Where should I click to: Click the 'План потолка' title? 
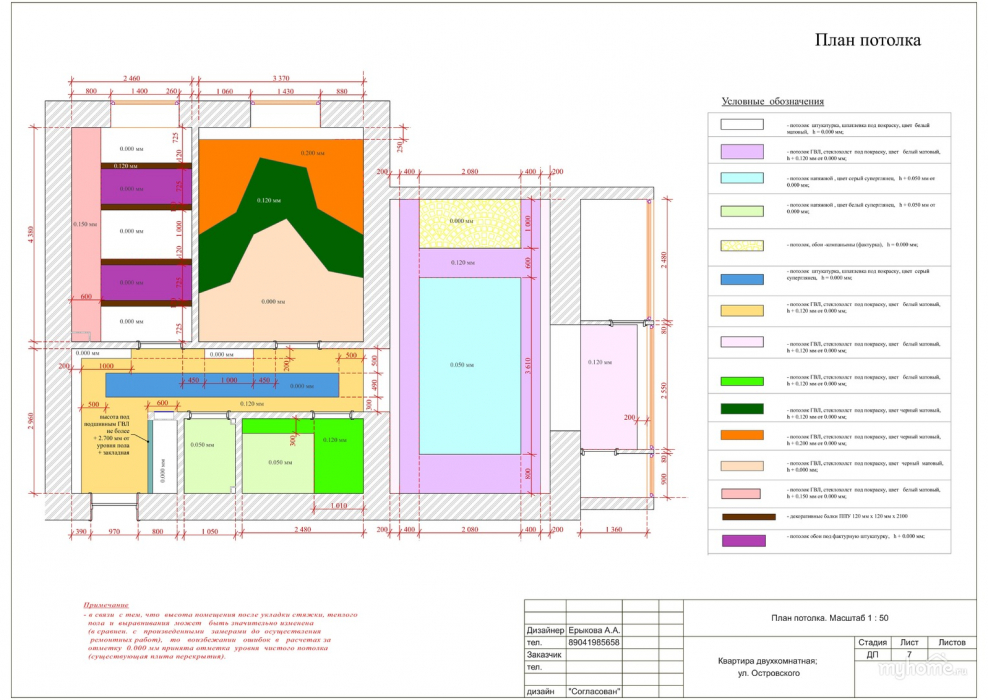click(x=867, y=41)
